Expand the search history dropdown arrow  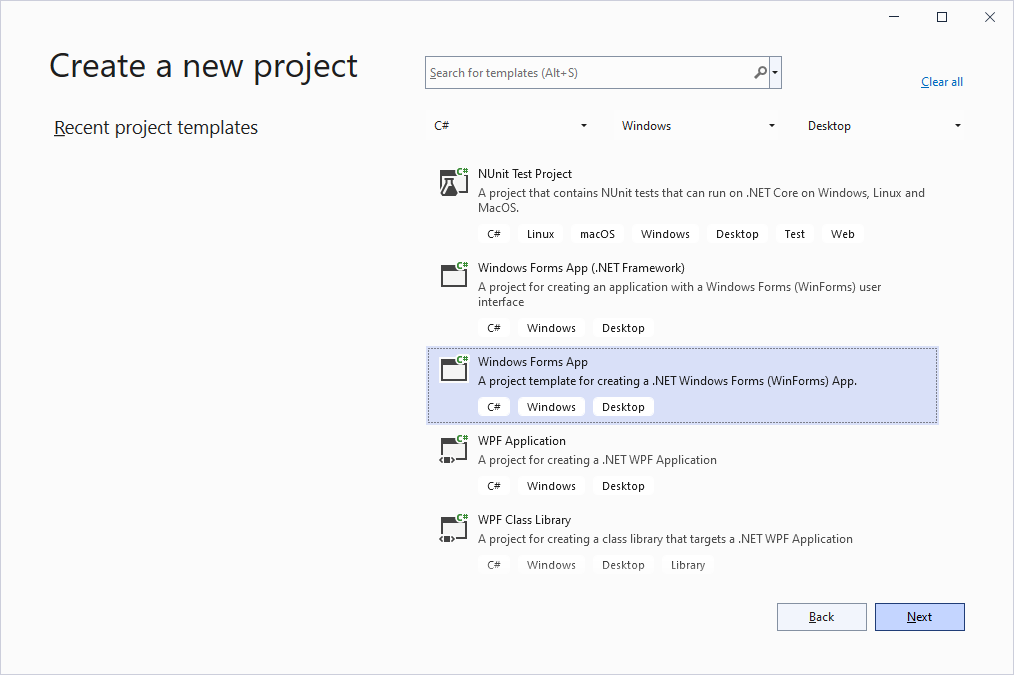pos(776,73)
